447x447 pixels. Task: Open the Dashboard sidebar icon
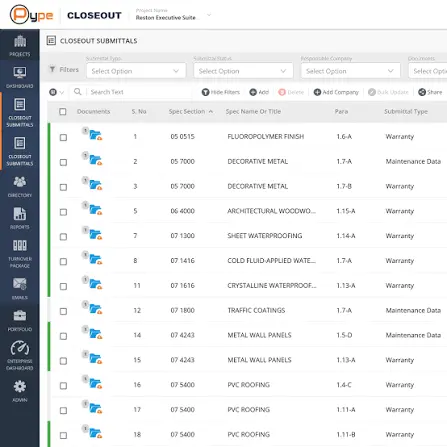tap(20, 77)
